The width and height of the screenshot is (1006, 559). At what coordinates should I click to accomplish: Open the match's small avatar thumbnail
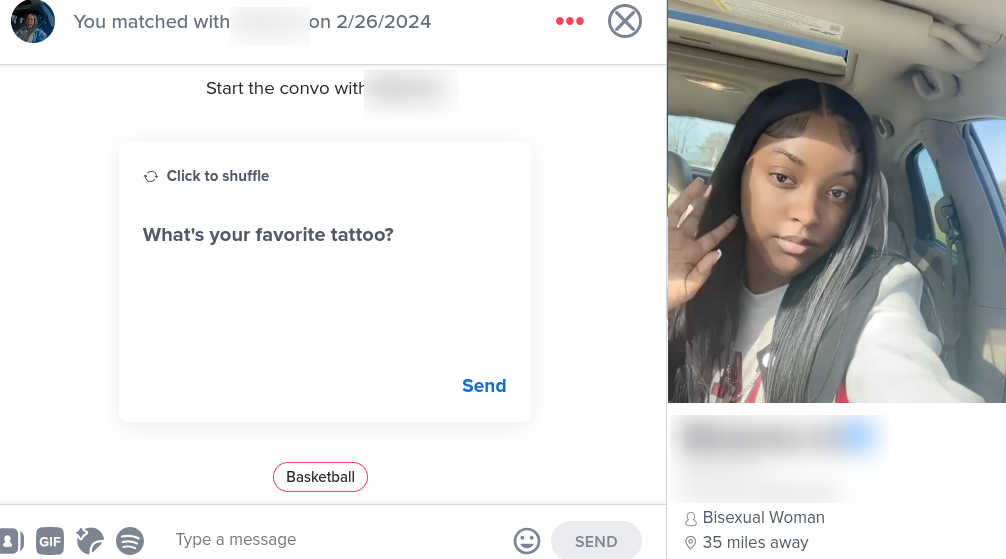33,21
